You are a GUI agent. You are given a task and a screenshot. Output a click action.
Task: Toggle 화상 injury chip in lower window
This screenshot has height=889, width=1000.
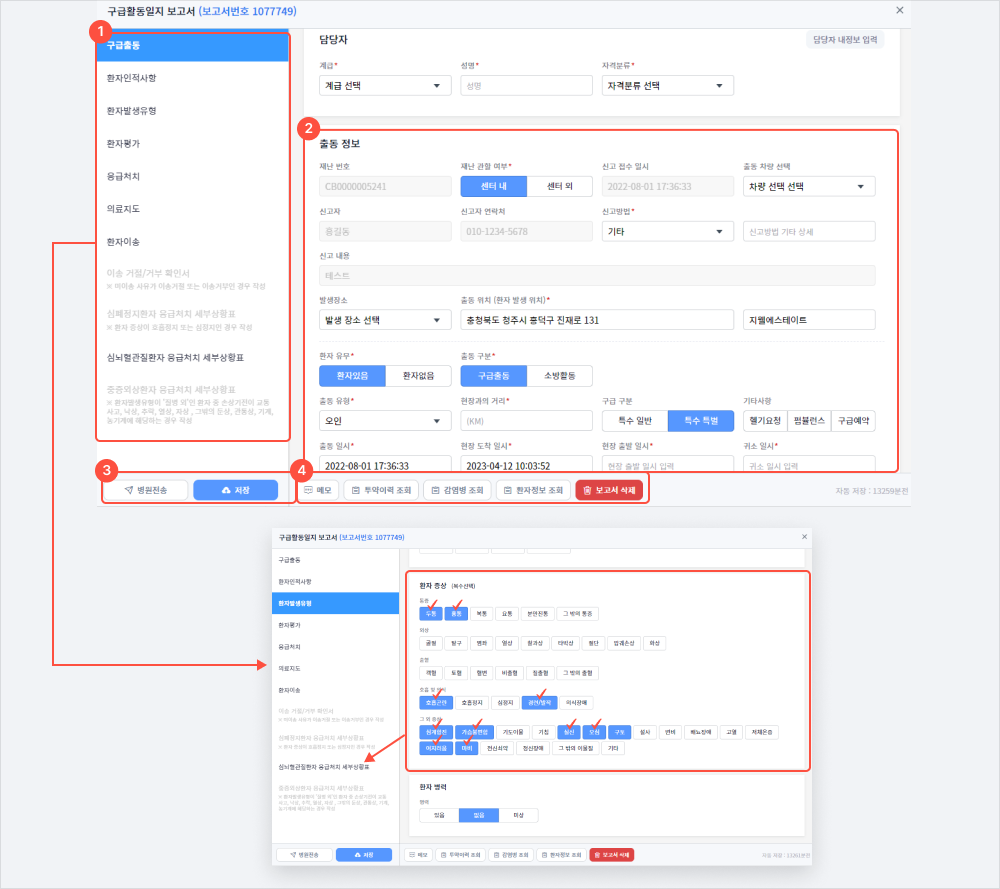coord(654,643)
